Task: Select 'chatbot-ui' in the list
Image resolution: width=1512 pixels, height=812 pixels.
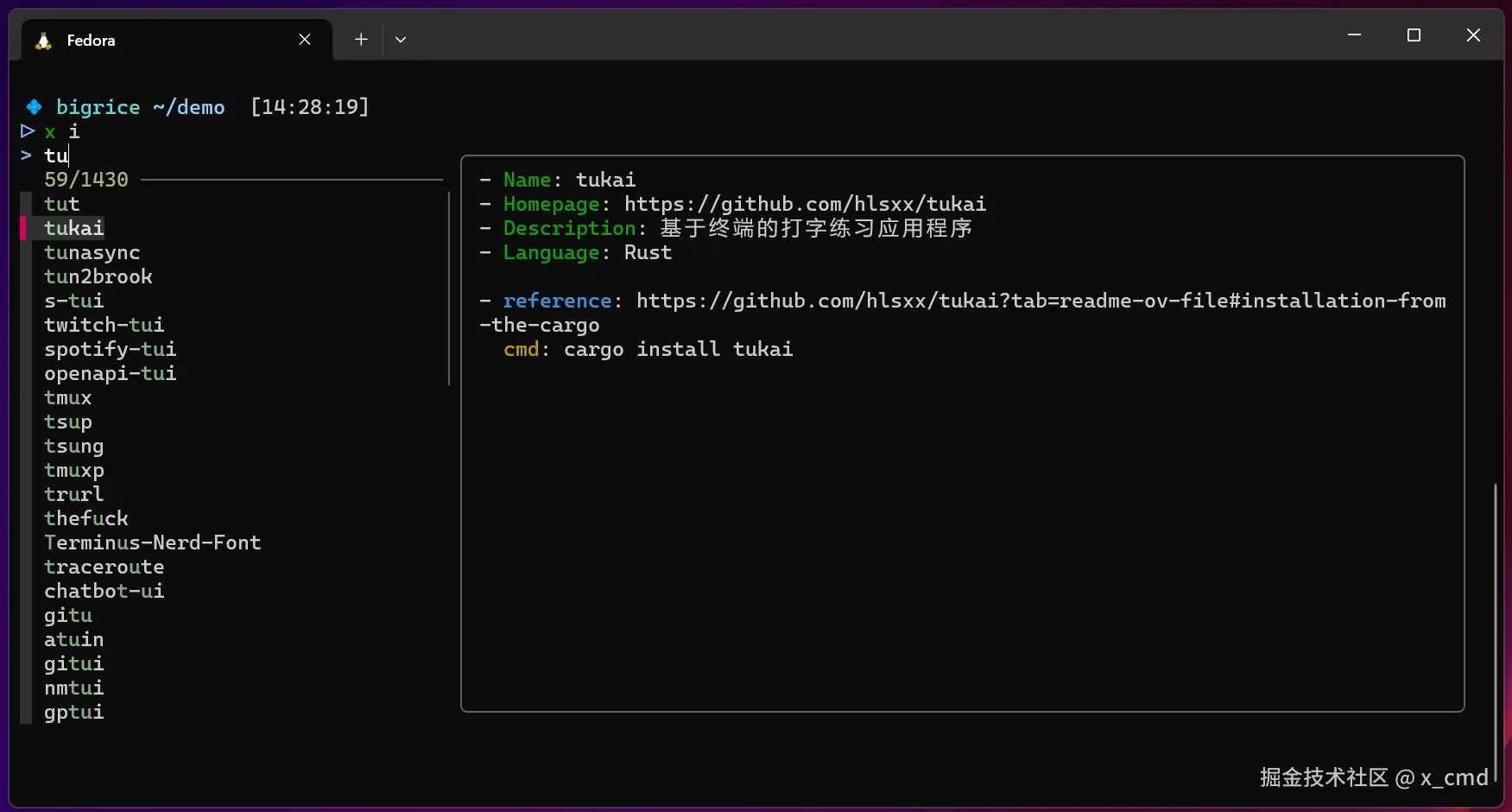Action: point(104,591)
